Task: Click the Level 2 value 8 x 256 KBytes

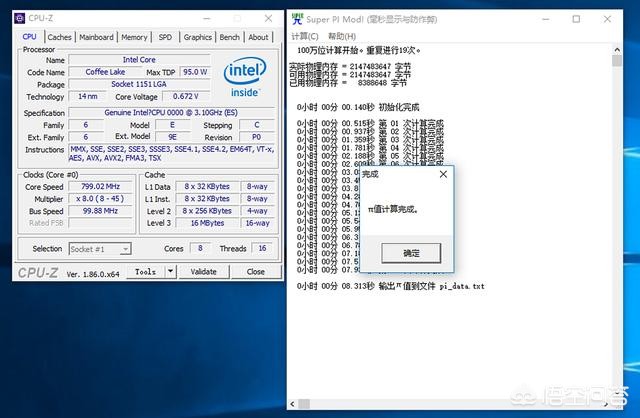Action: click(x=207, y=211)
